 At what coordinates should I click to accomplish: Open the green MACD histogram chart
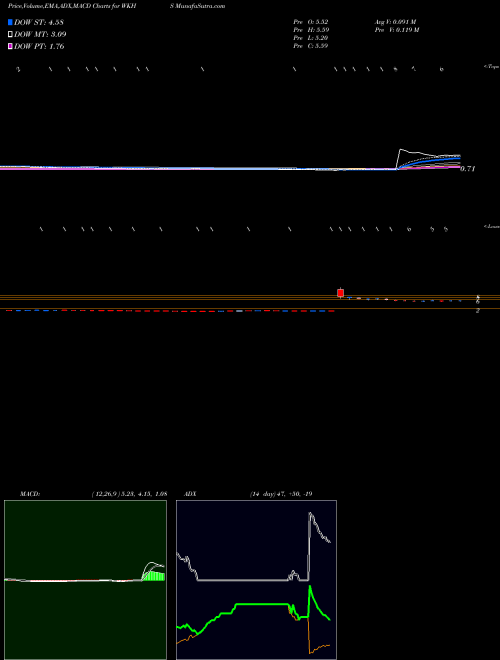click(x=85, y=580)
